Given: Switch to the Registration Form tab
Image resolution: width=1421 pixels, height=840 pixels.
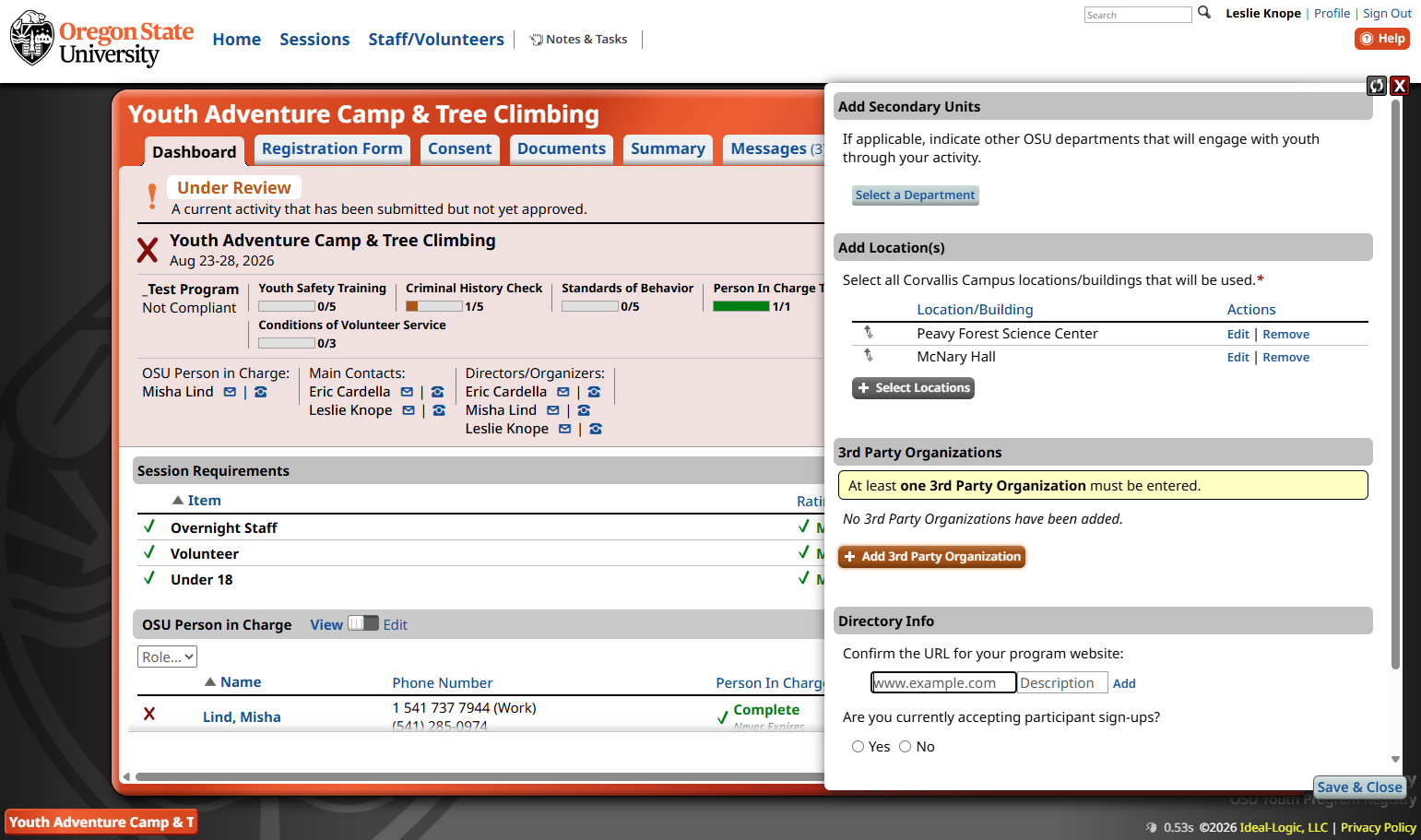Looking at the screenshot, I should point(332,149).
